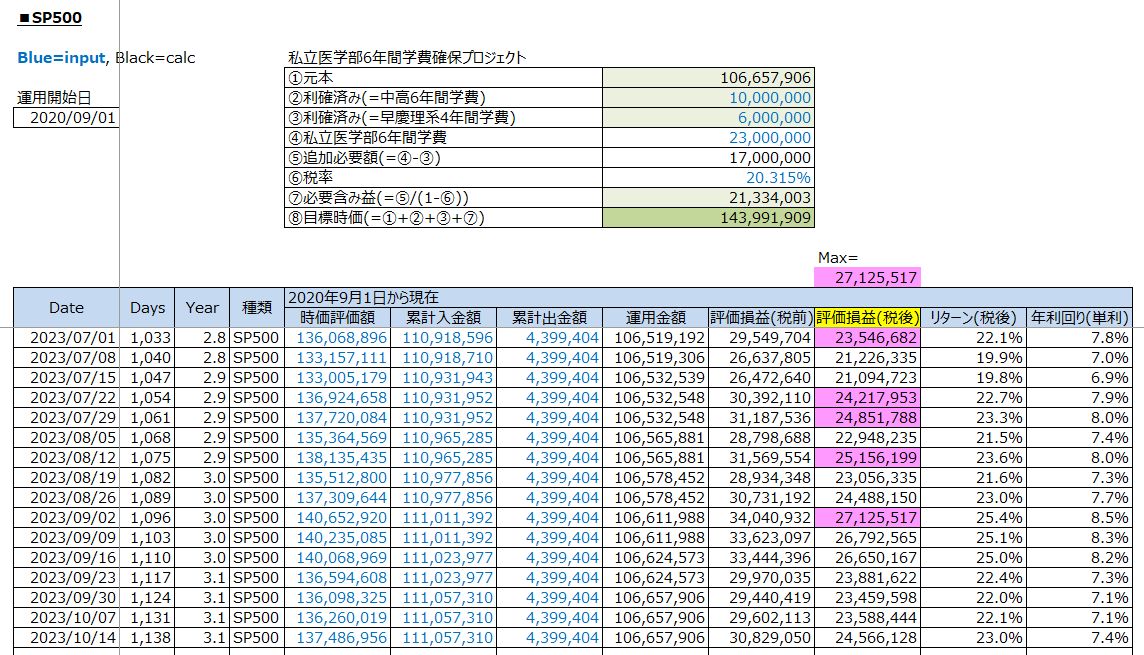Select the pink cell below the Max= label
The image size is (1144, 655).
point(867,277)
